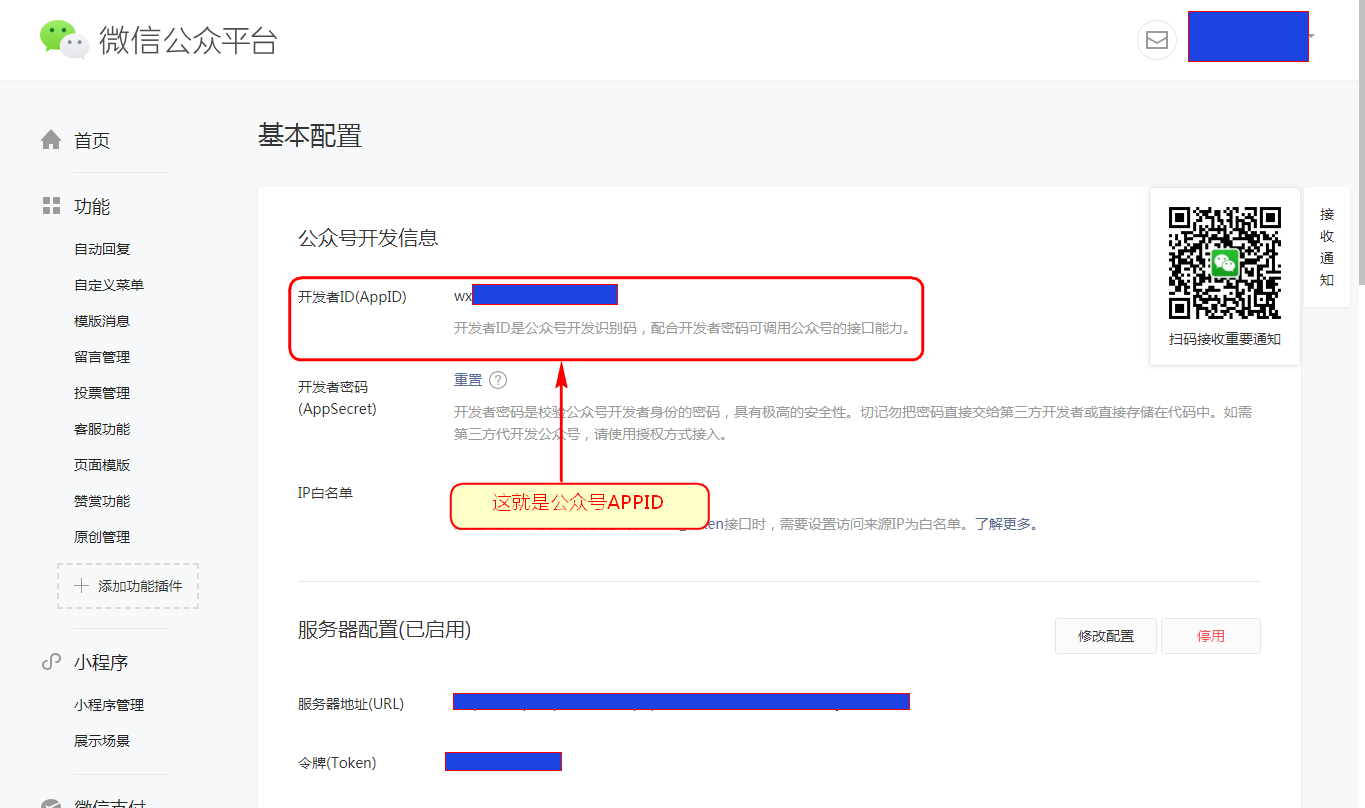The height and width of the screenshot is (808, 1365).
Task: Click 接收通知 side tab
Action: point(1327,247)
